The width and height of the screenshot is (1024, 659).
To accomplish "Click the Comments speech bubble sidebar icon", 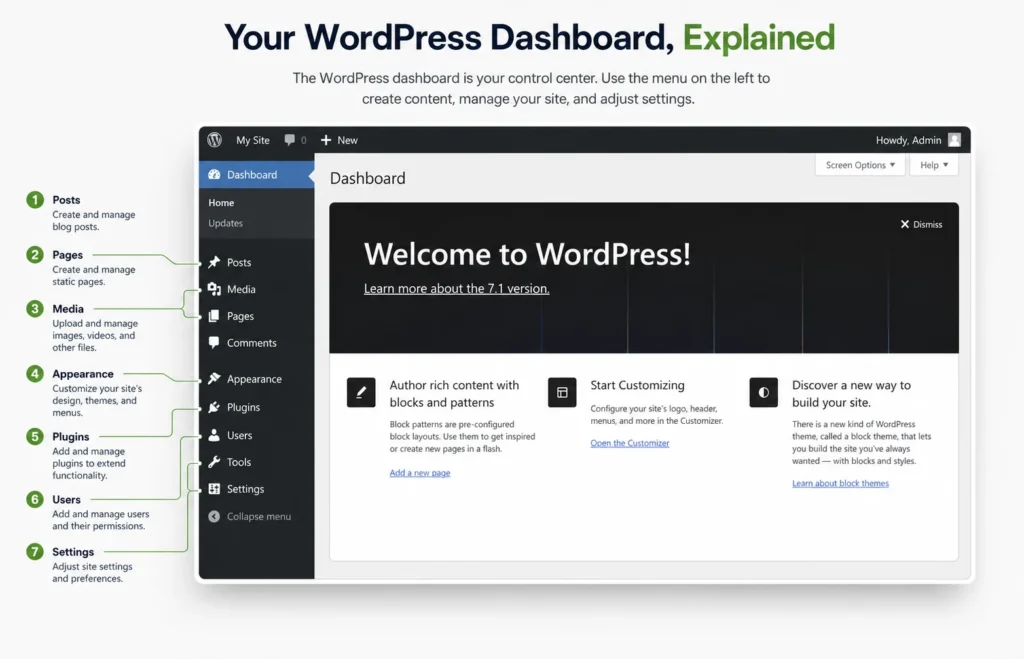I will (x=214, y=342).
